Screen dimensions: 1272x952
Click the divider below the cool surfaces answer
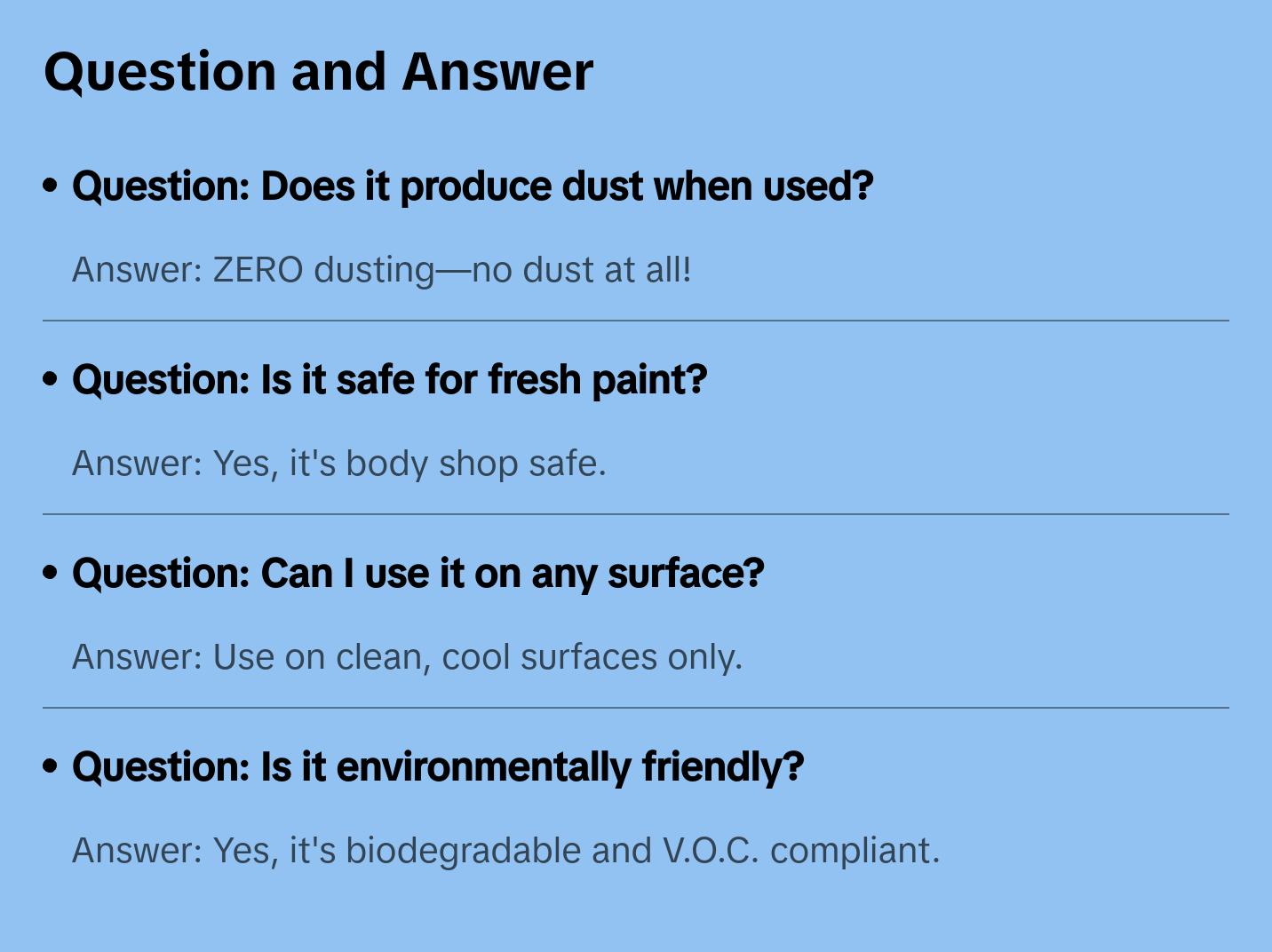pos(636,708)
